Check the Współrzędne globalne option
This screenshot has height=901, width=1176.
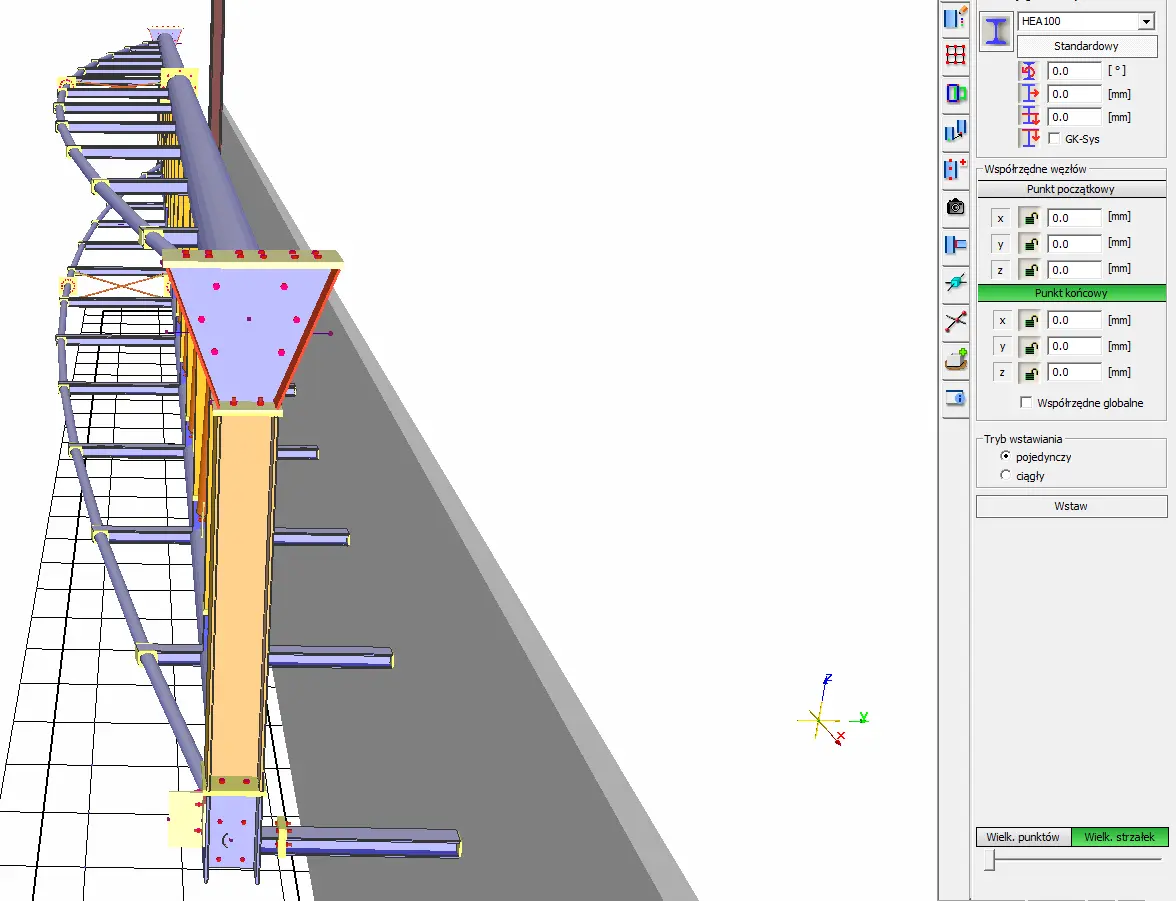pos(1026,403)
